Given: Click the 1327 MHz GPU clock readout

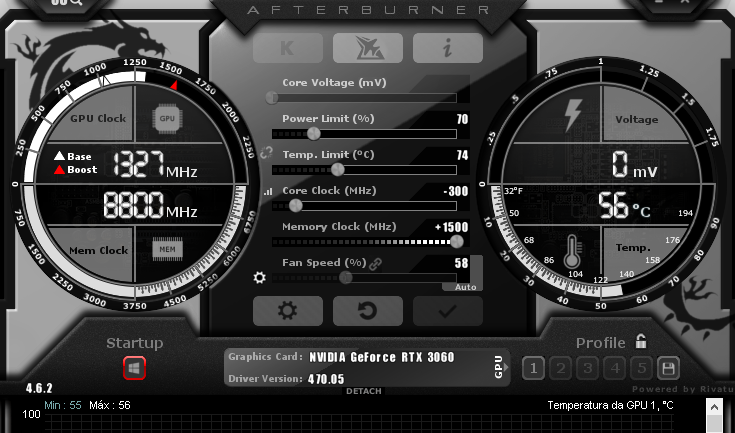Looking at the screenshot, I should point(155,164).
